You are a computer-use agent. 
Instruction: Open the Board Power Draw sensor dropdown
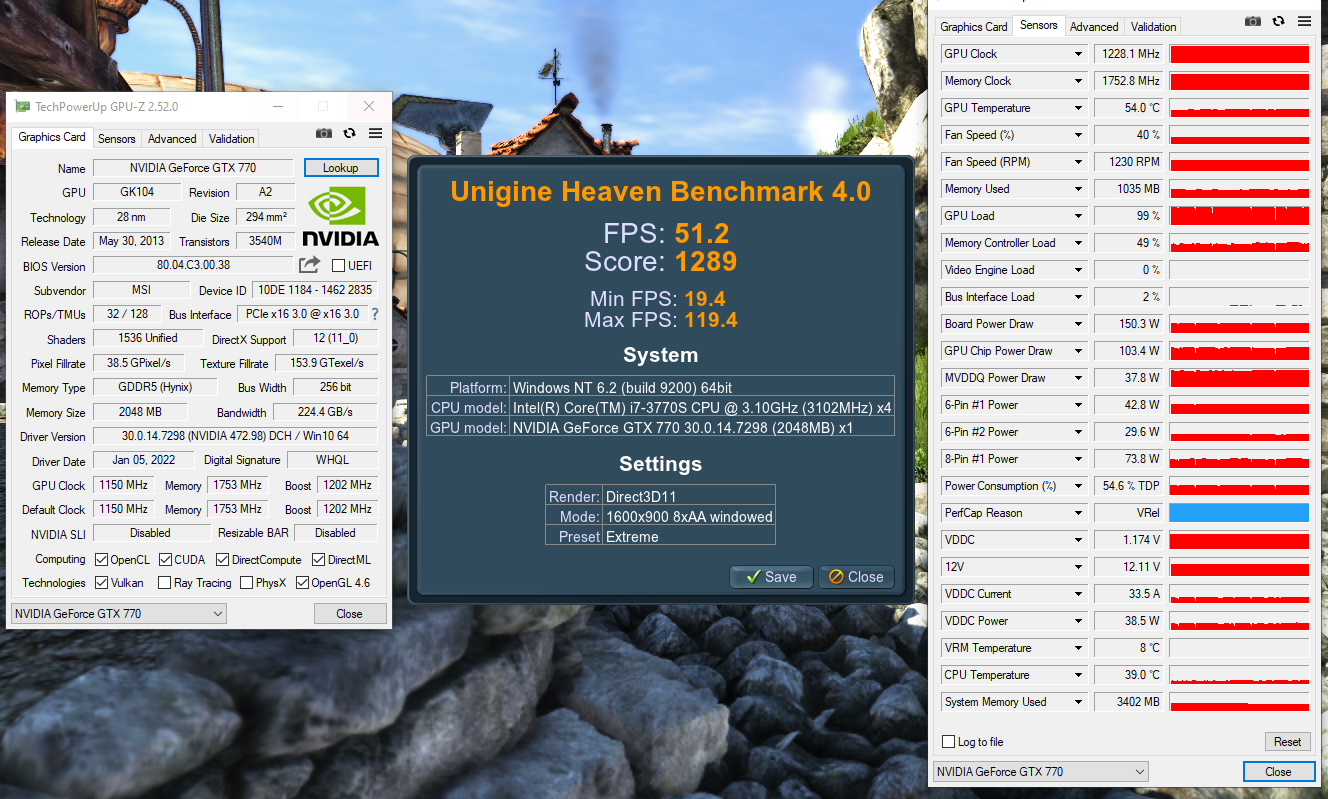point(1078,324)
